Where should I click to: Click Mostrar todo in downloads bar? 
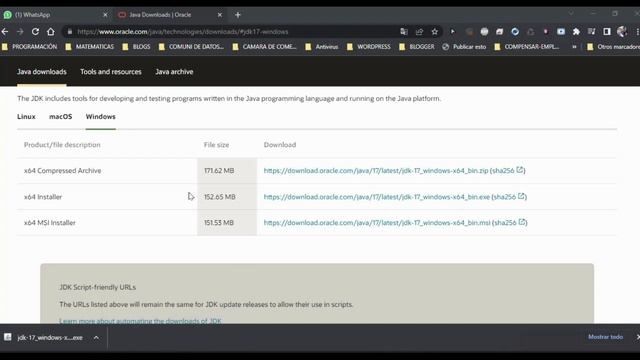pyautogui.click(x=605, y=337)
